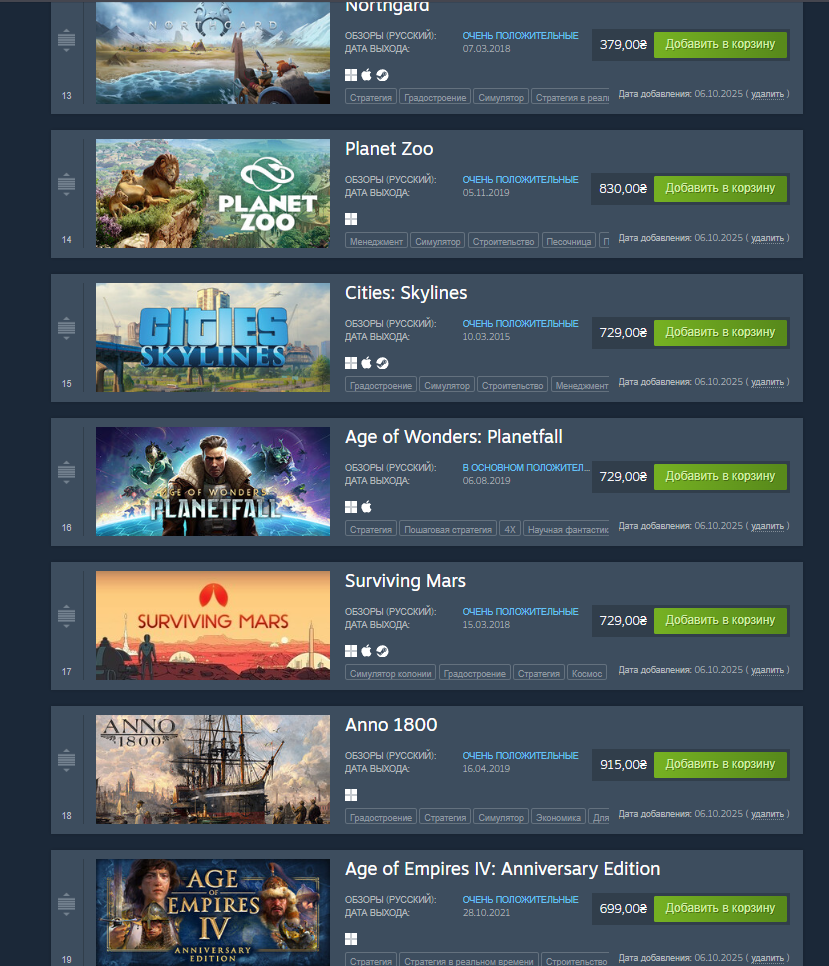Grab the reorder handle for Cities: Skylines
The height and width of the screenshot is (966, 829).
[x=67, y=328]
